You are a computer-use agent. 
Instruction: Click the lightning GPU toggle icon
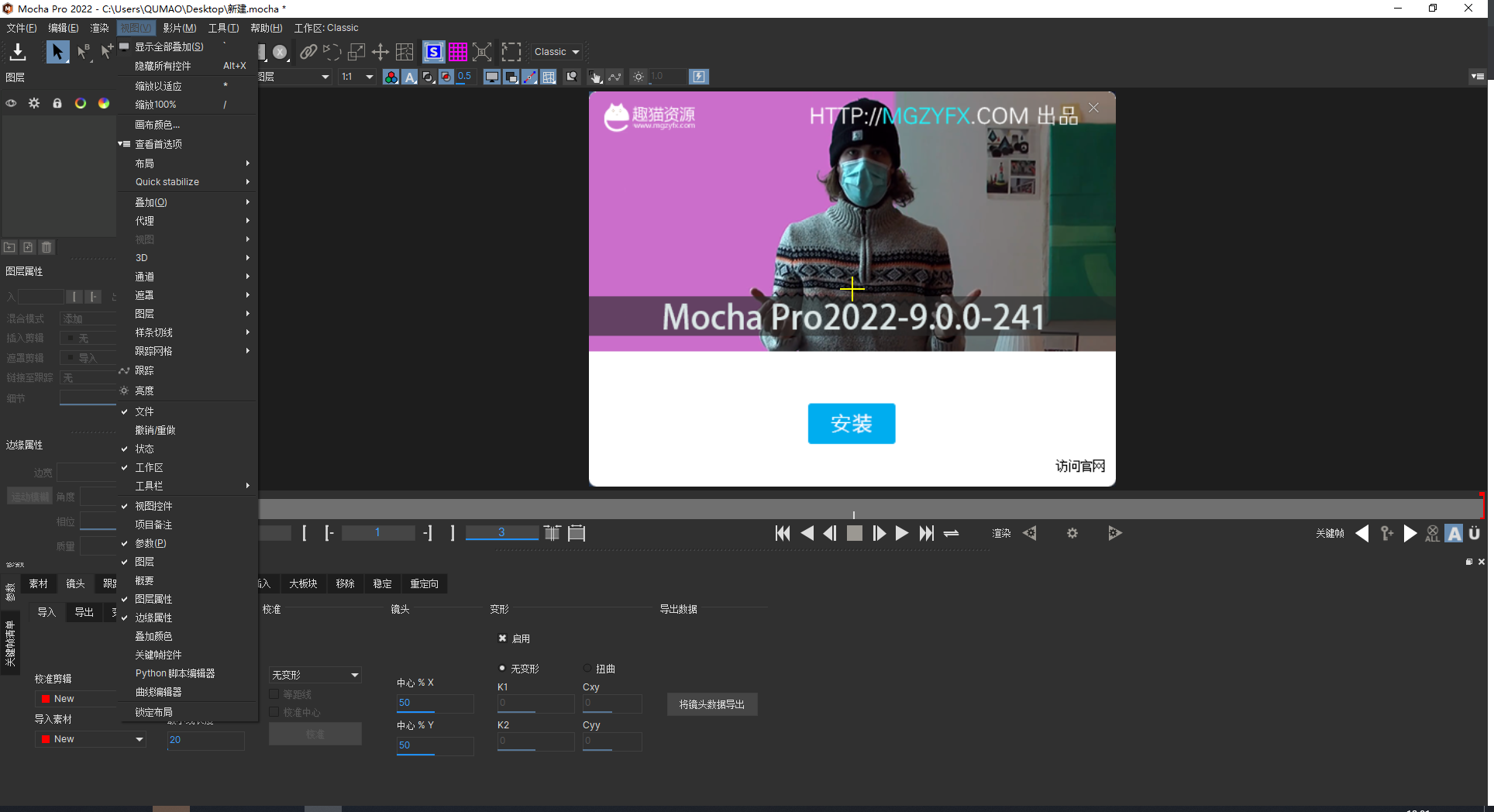tap(699, 77)
